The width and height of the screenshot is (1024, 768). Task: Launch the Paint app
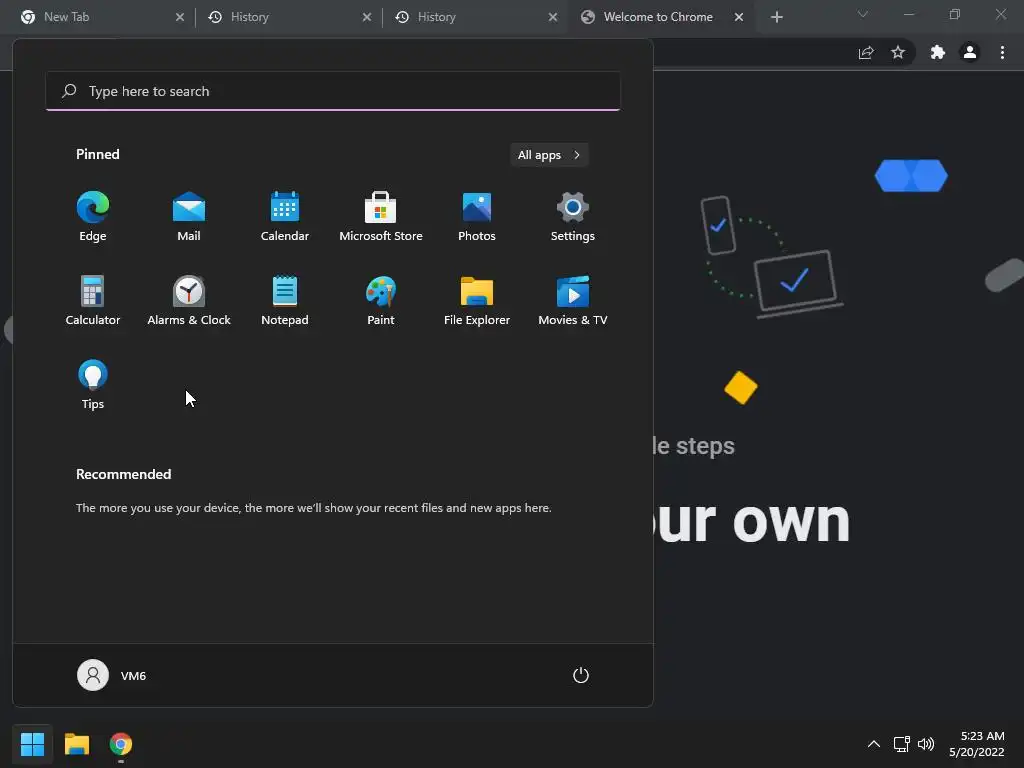tap(381, 300)
